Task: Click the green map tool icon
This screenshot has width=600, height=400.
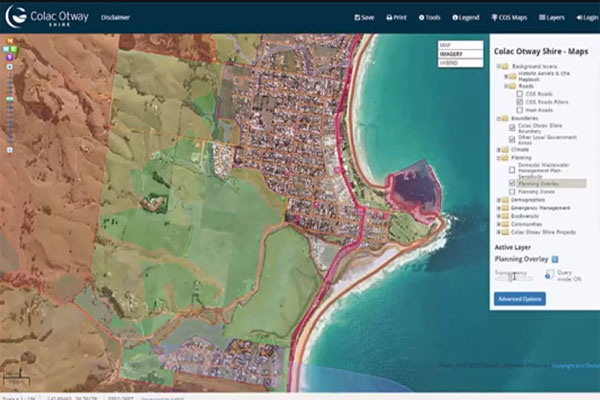Action: coord(14,49)
